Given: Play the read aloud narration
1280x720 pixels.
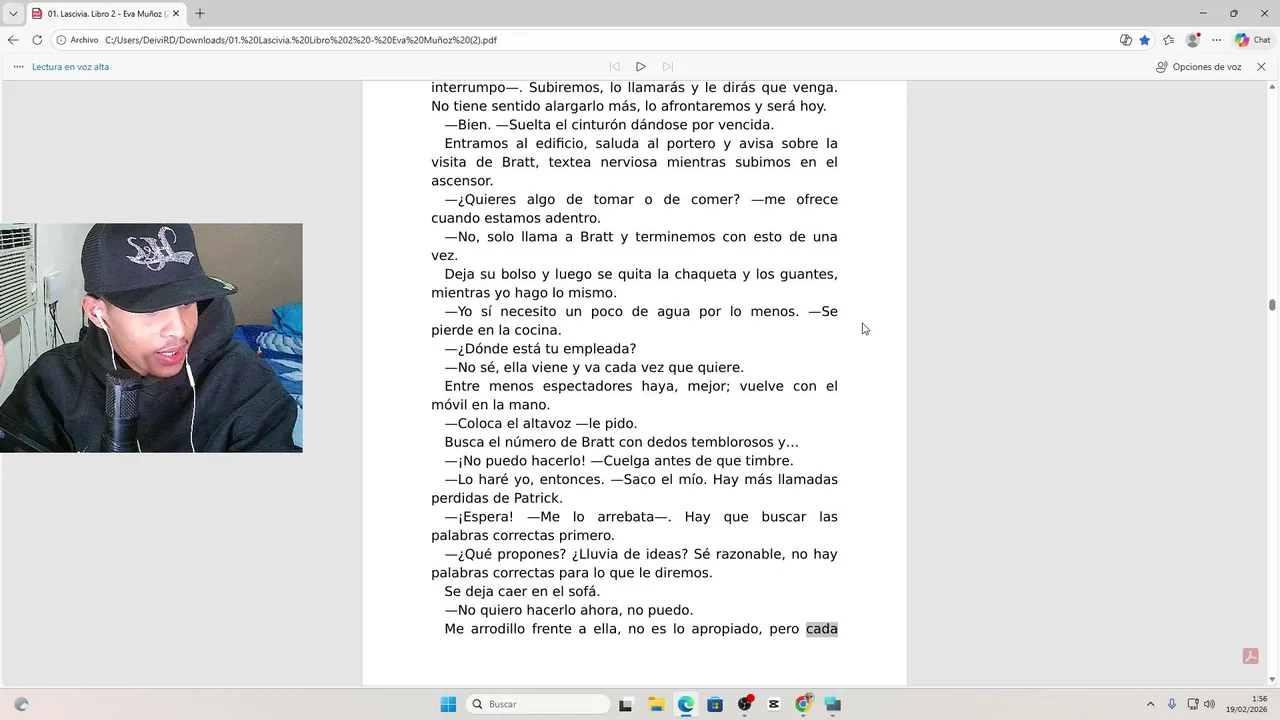Looking at the screenshot, I should [x=641, y=67].
